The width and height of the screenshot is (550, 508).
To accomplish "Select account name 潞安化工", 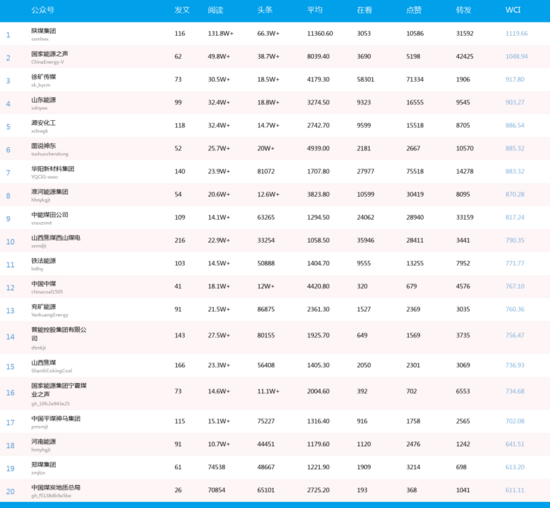I will pos(43,123).
